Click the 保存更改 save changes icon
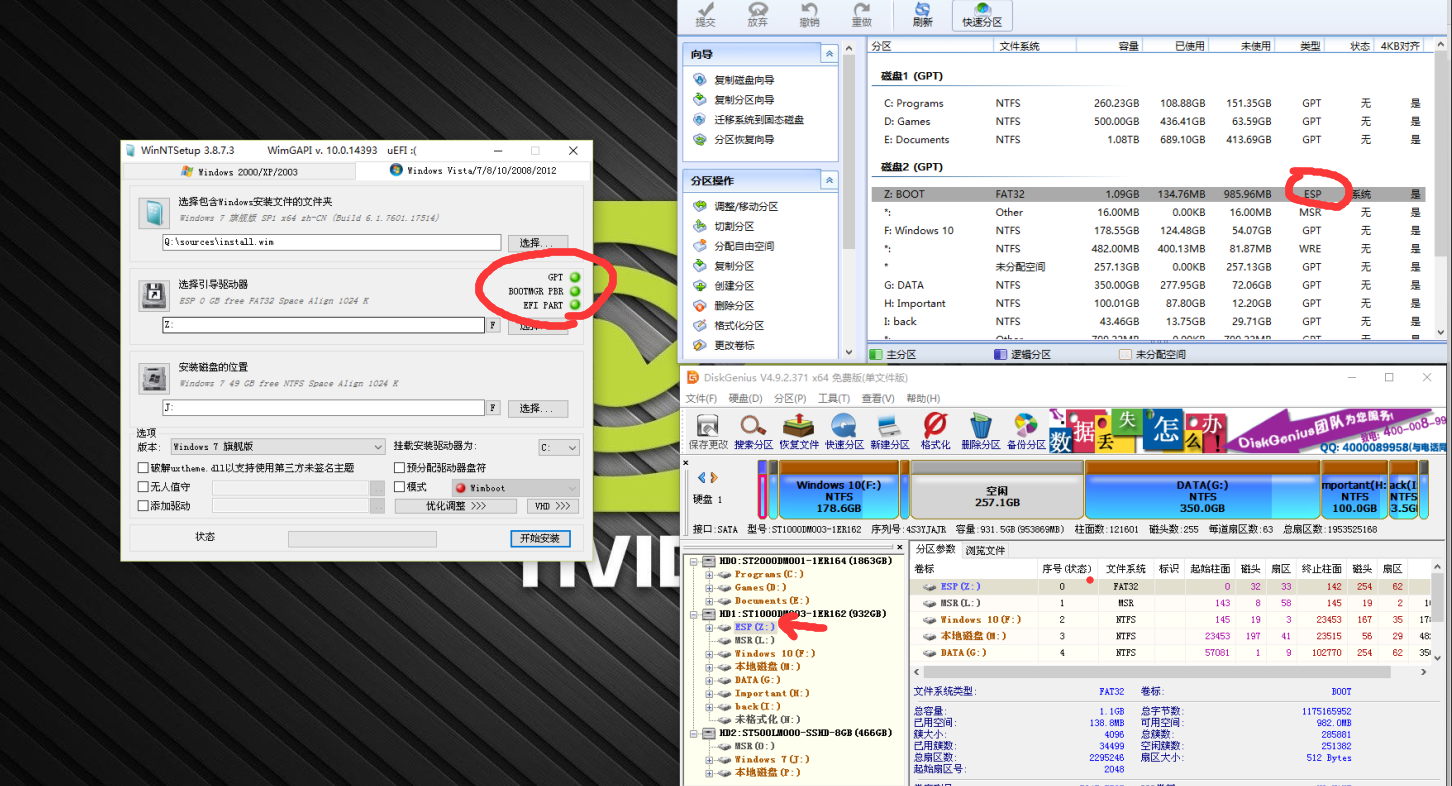1452x786 pixels. (x=708, y=431)
